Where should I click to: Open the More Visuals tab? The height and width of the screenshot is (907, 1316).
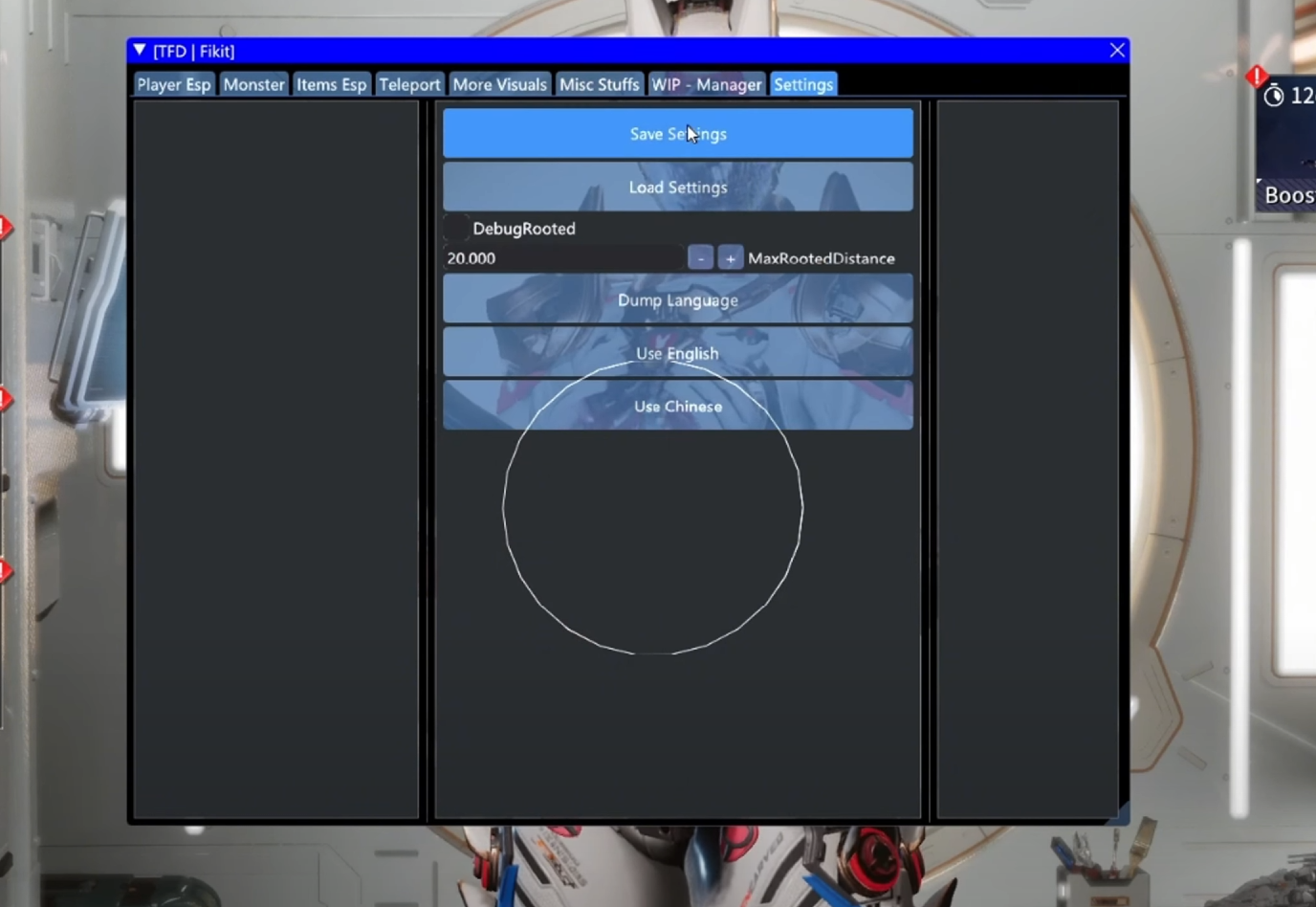[499, 85]
